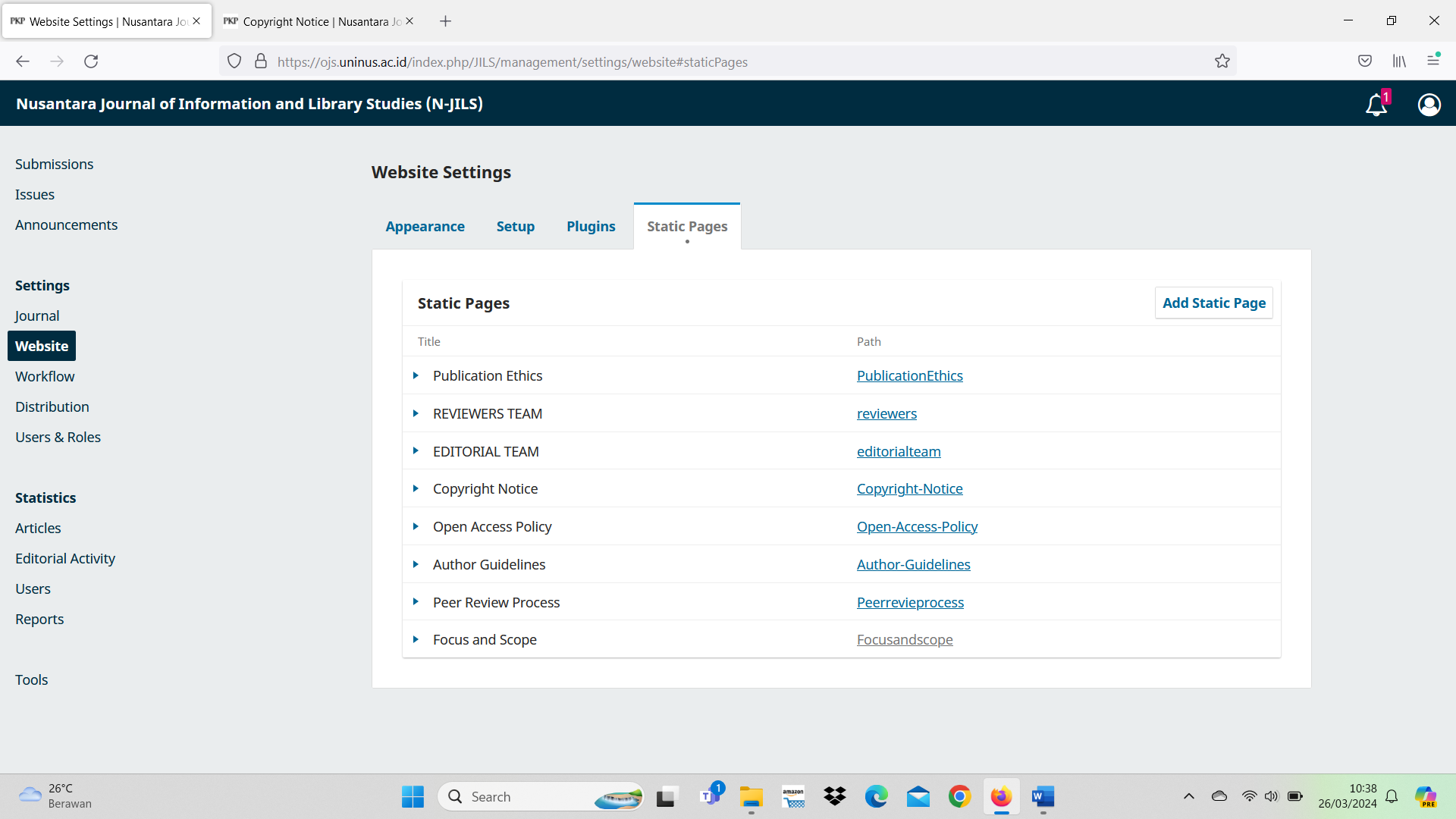The height and width of the screenshot is (819, 1456).
Task: Switch to the Plugins tab
Action: point(591,227)
